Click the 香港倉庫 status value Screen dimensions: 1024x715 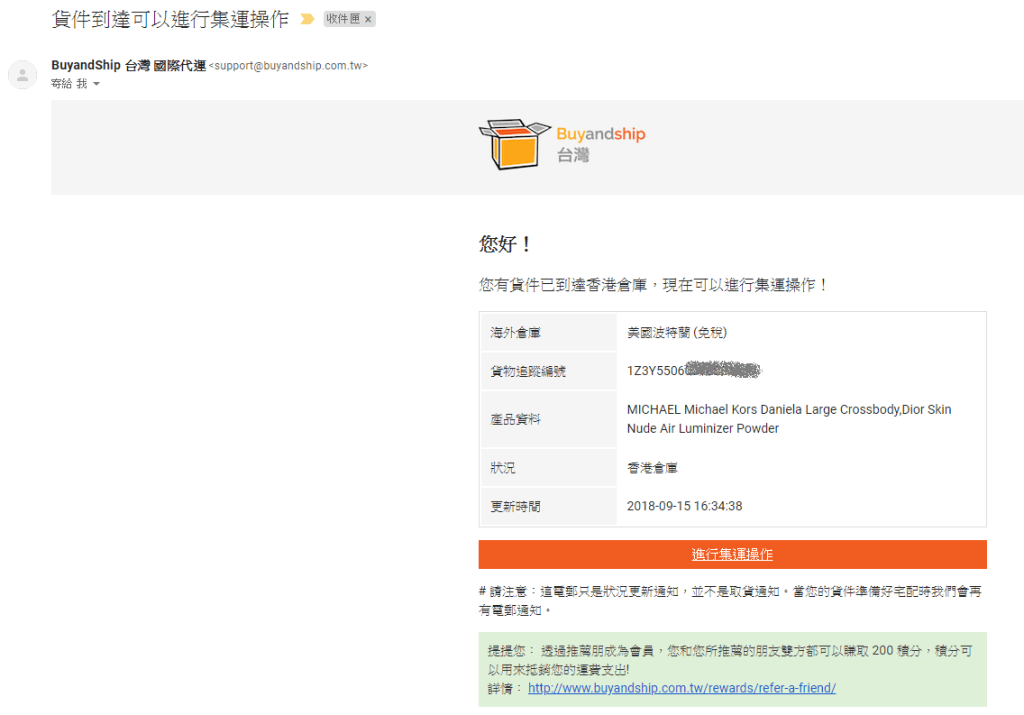tap(652, 468)
